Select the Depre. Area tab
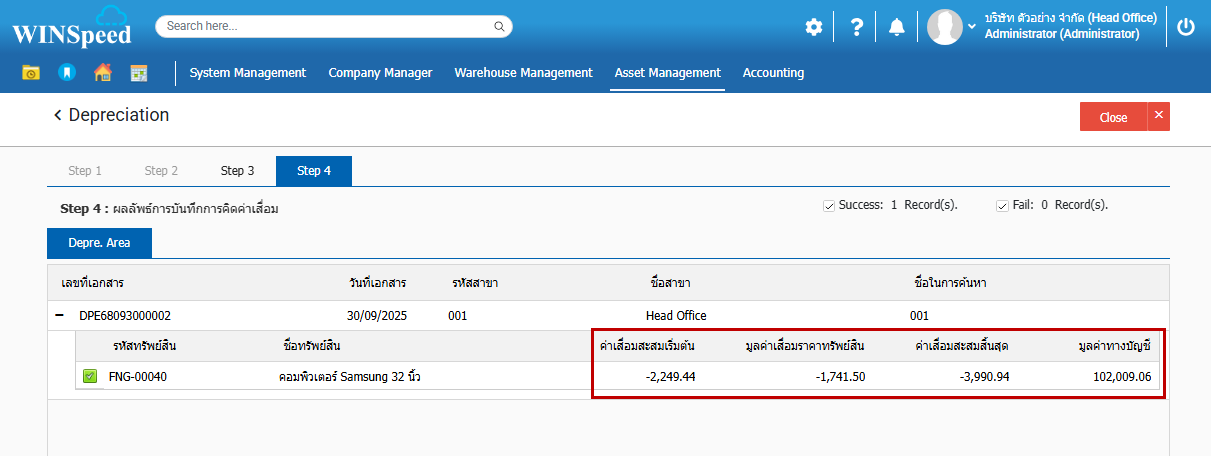 99,243
